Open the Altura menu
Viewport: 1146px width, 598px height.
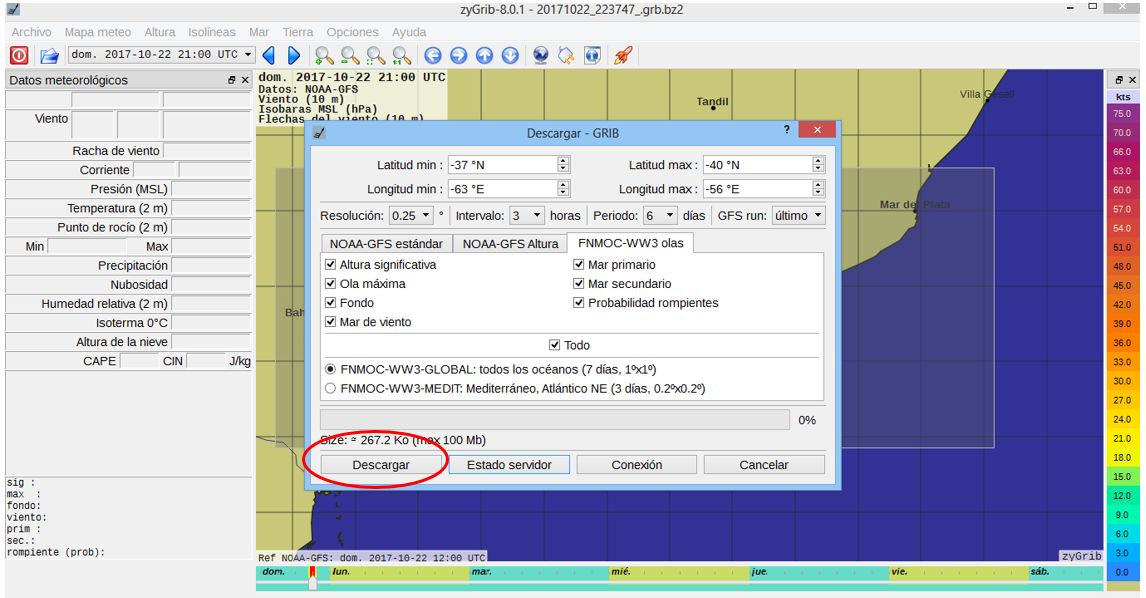(x=159, y=32)
